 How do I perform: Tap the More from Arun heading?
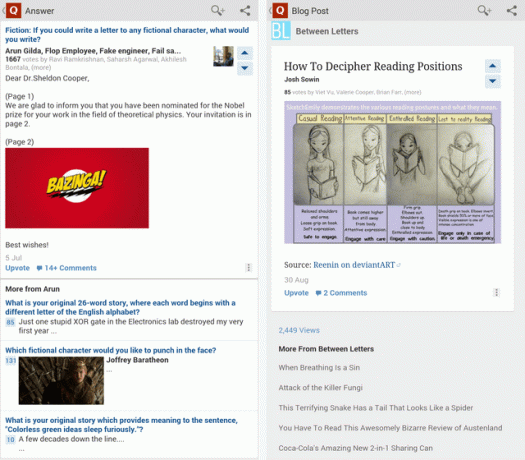click(x=32, y=289)
